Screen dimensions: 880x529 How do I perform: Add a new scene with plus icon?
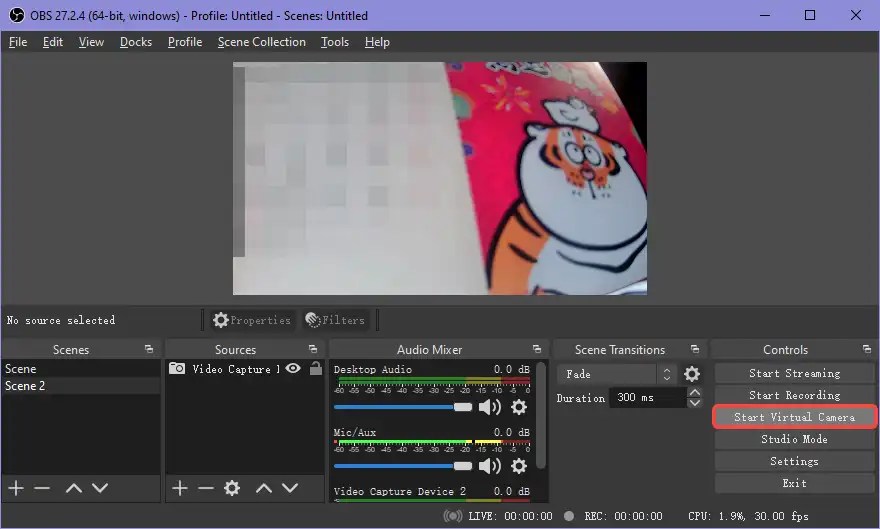coord(16,488)
